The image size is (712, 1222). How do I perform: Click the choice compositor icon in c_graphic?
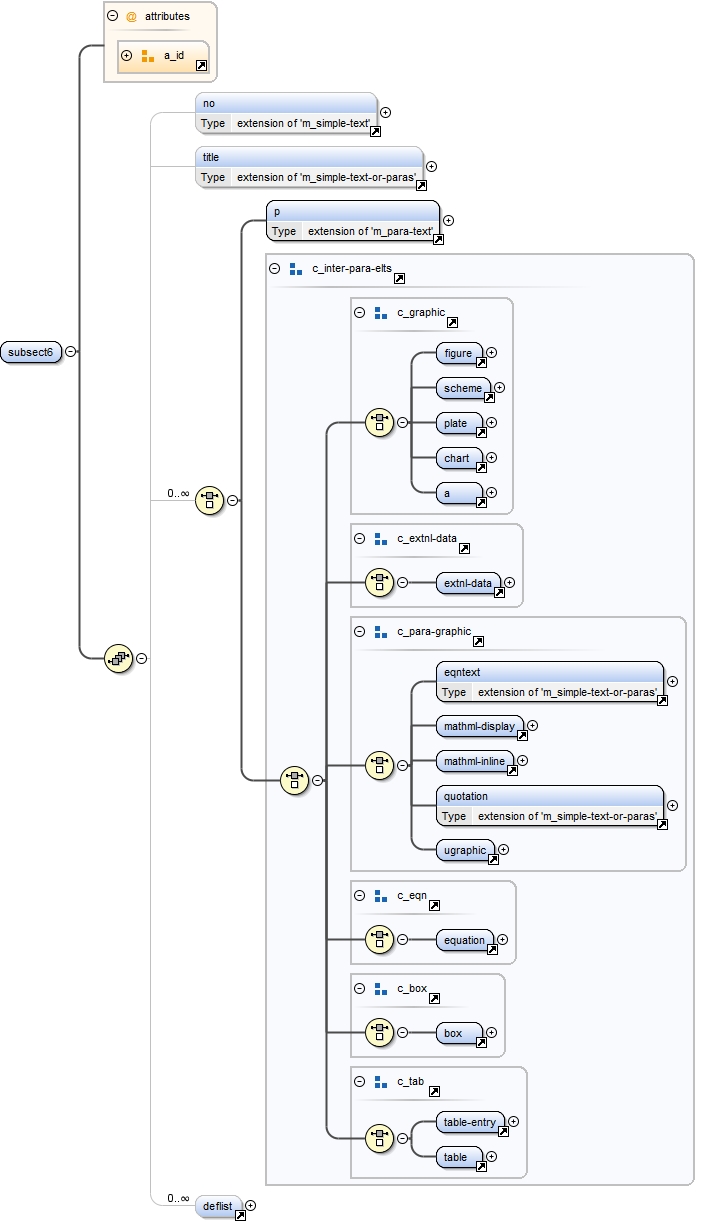point(379,423)
